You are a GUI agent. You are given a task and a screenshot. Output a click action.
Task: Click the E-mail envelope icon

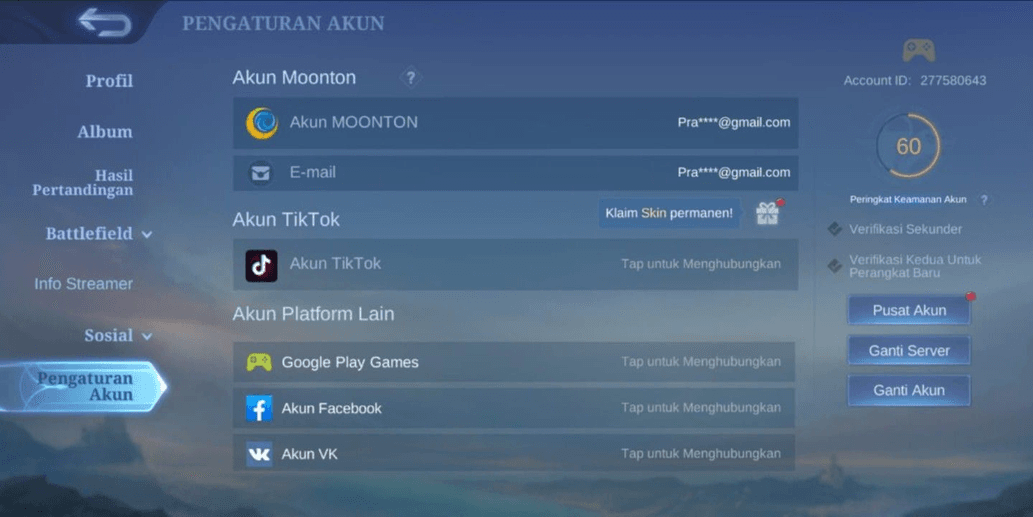(x=261, y=173)
